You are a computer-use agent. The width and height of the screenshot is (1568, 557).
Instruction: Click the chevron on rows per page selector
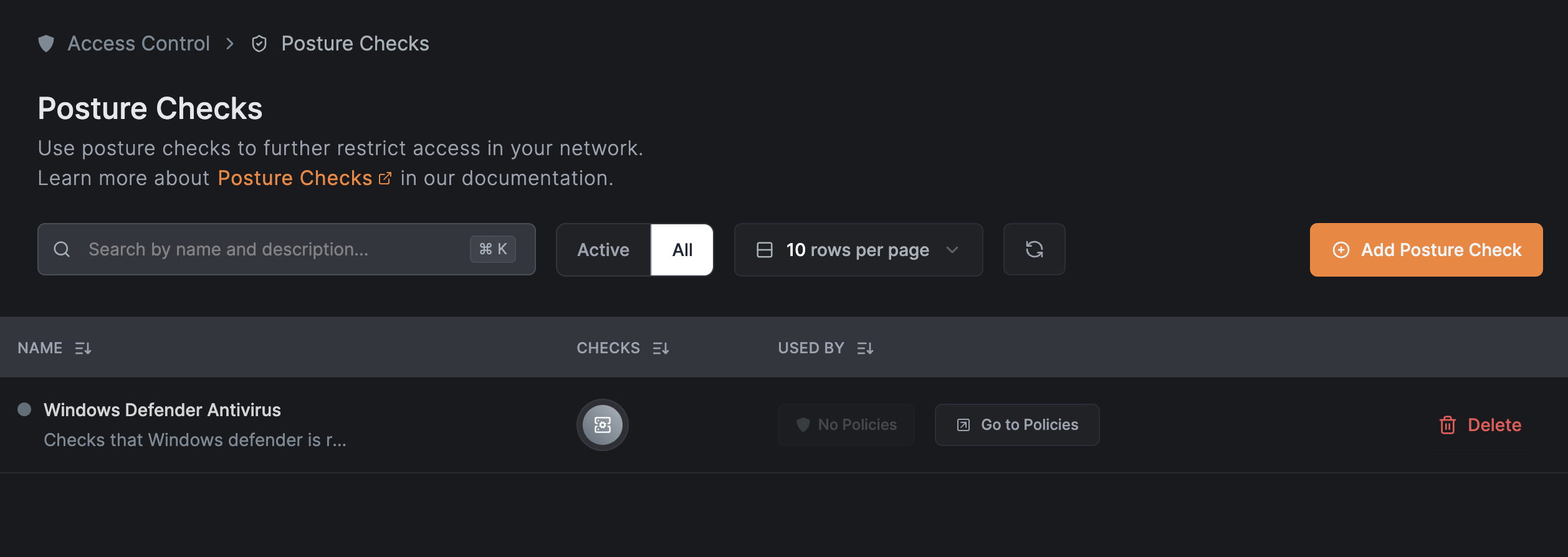tap(952, 250)
